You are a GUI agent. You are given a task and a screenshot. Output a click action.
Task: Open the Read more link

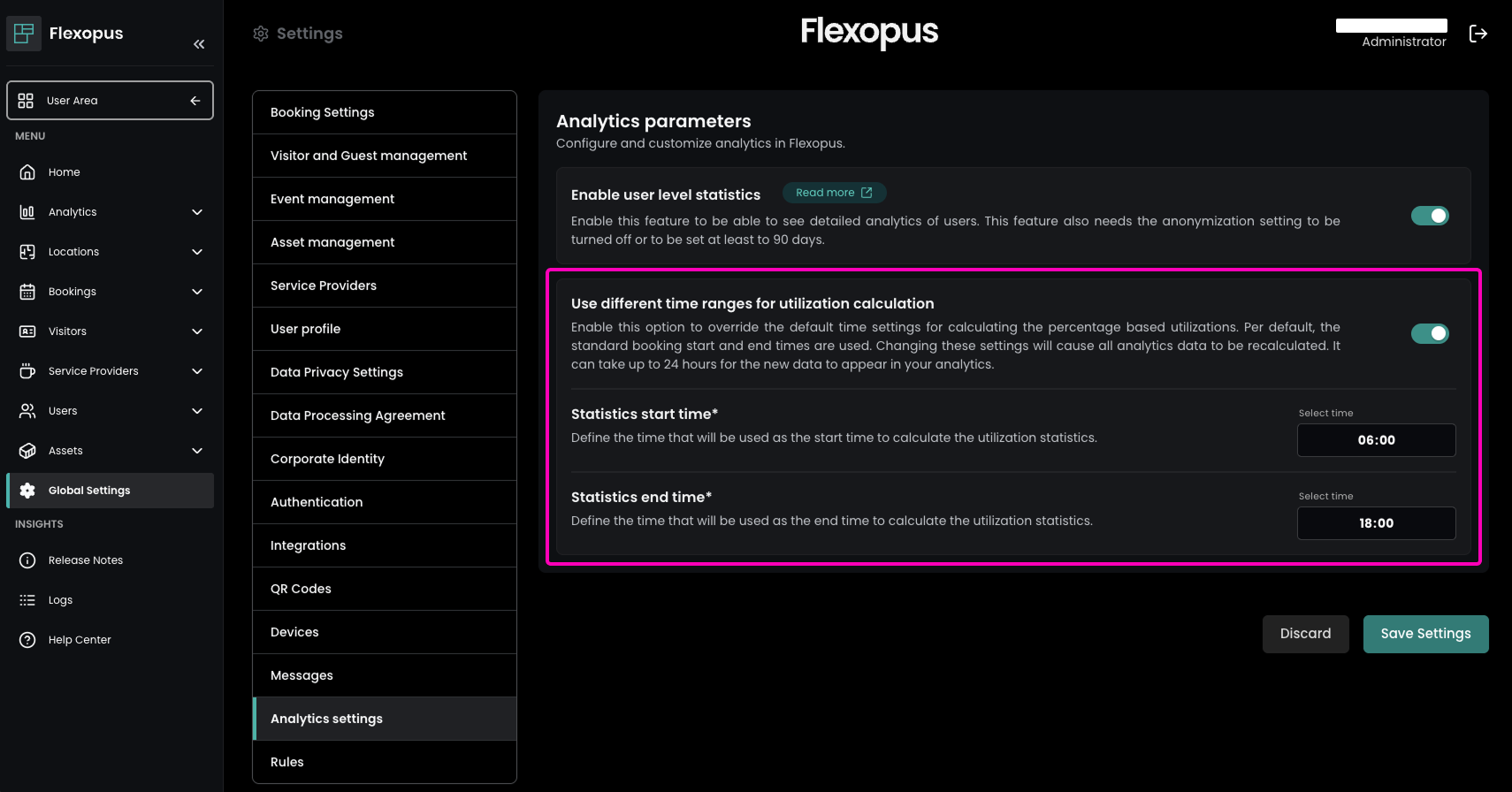834,193
